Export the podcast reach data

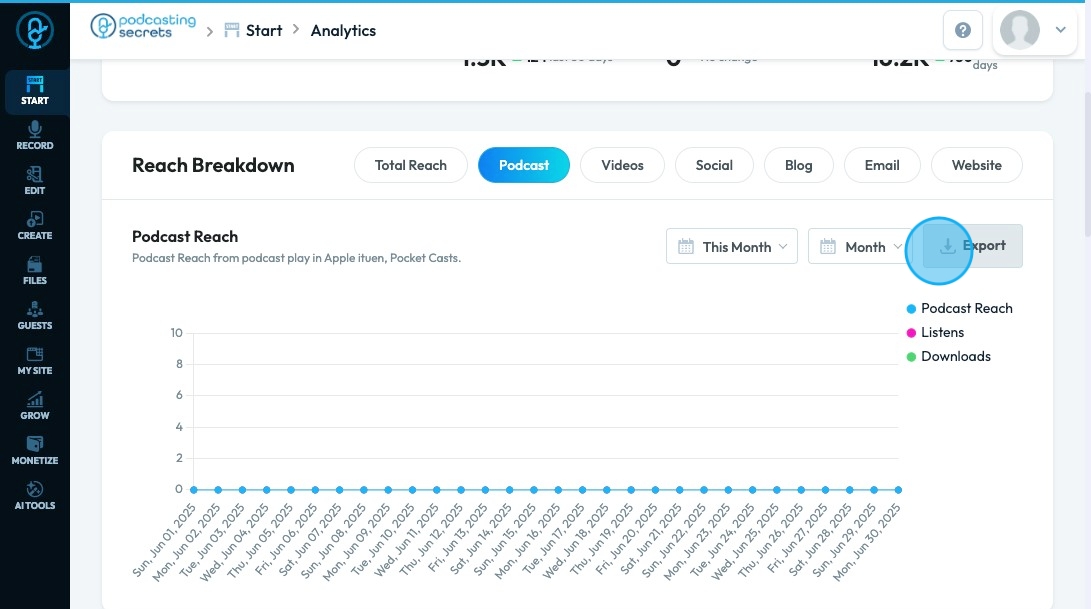click(973, 246)
